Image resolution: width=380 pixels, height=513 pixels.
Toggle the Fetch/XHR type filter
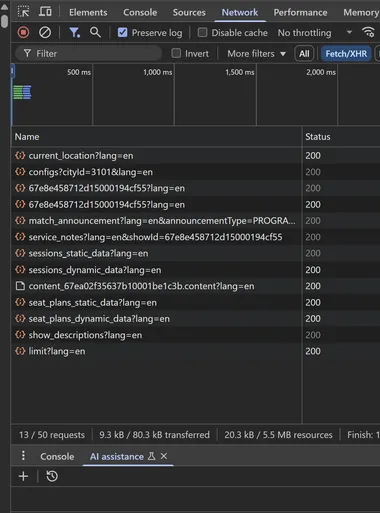(x=346, y=53)
